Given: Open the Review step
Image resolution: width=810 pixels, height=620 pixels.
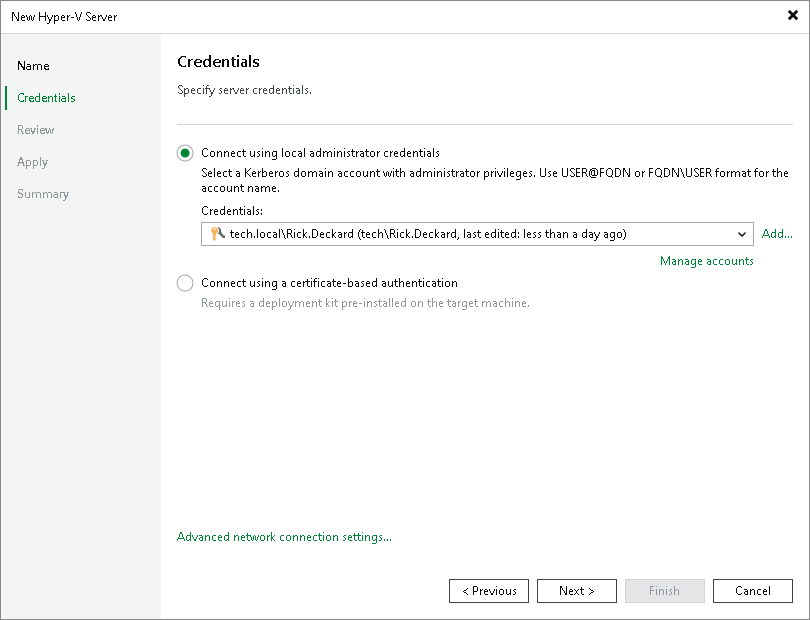Looking at the screenshot, I should 36,129.
